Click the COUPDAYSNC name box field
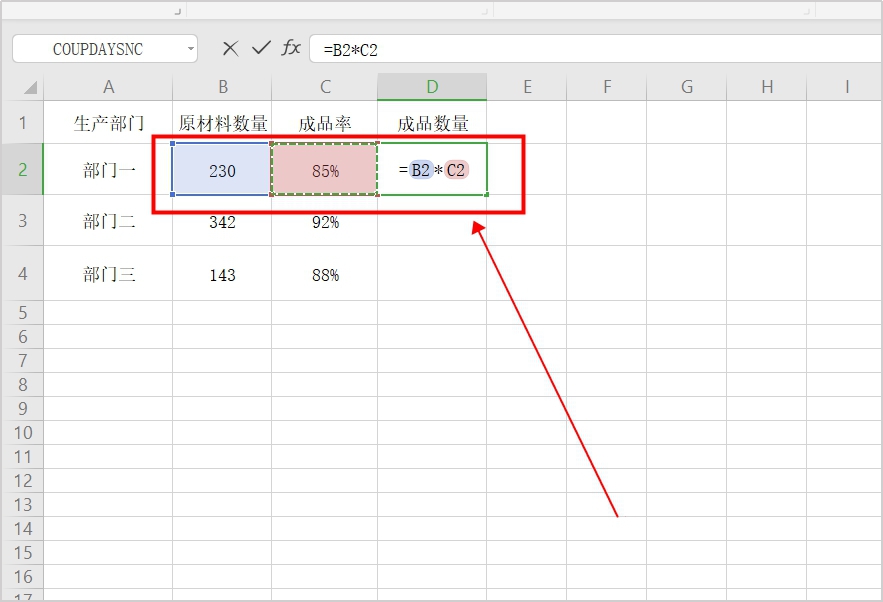Screen dimensions: 883x602 (x=98, y=49)
